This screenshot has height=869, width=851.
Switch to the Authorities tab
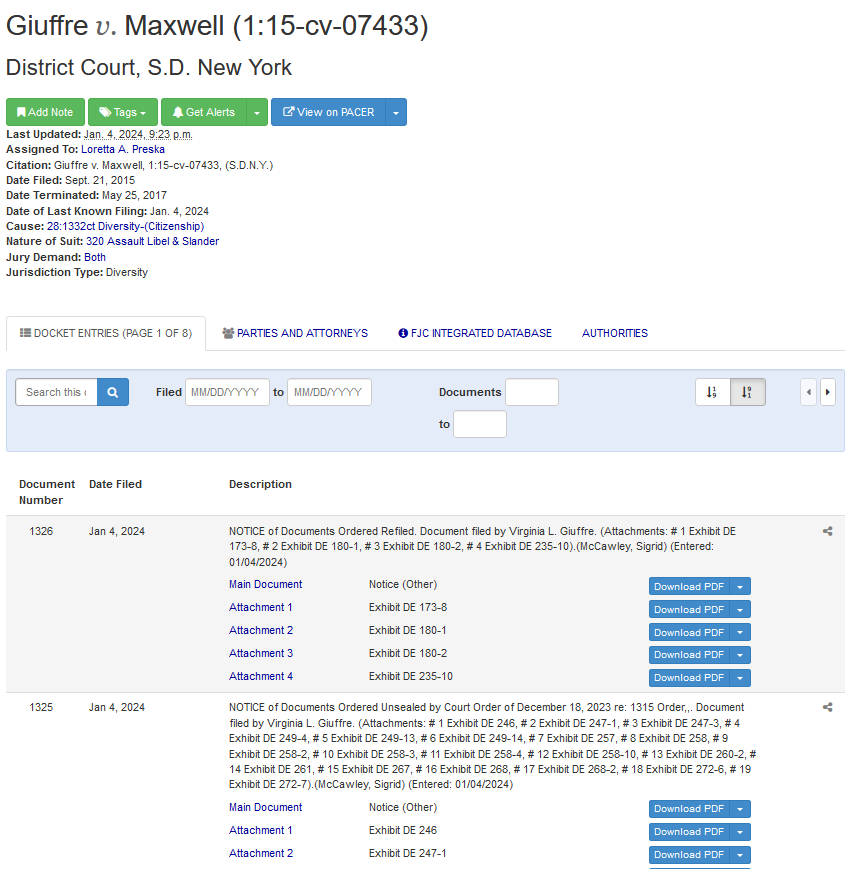tap(615, 333)
